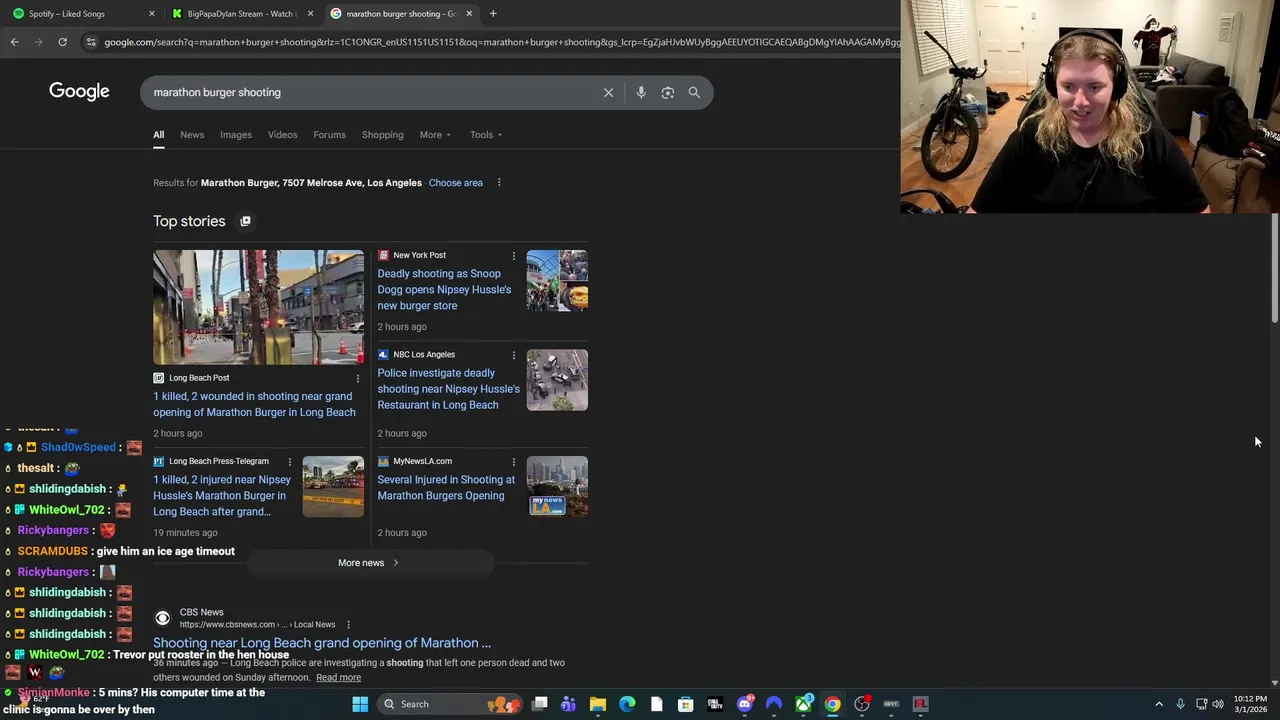1280x720 pixels.
Task: Open 1 killed, 2 injured Press-Telegram headline
Action: coord(222,496)
